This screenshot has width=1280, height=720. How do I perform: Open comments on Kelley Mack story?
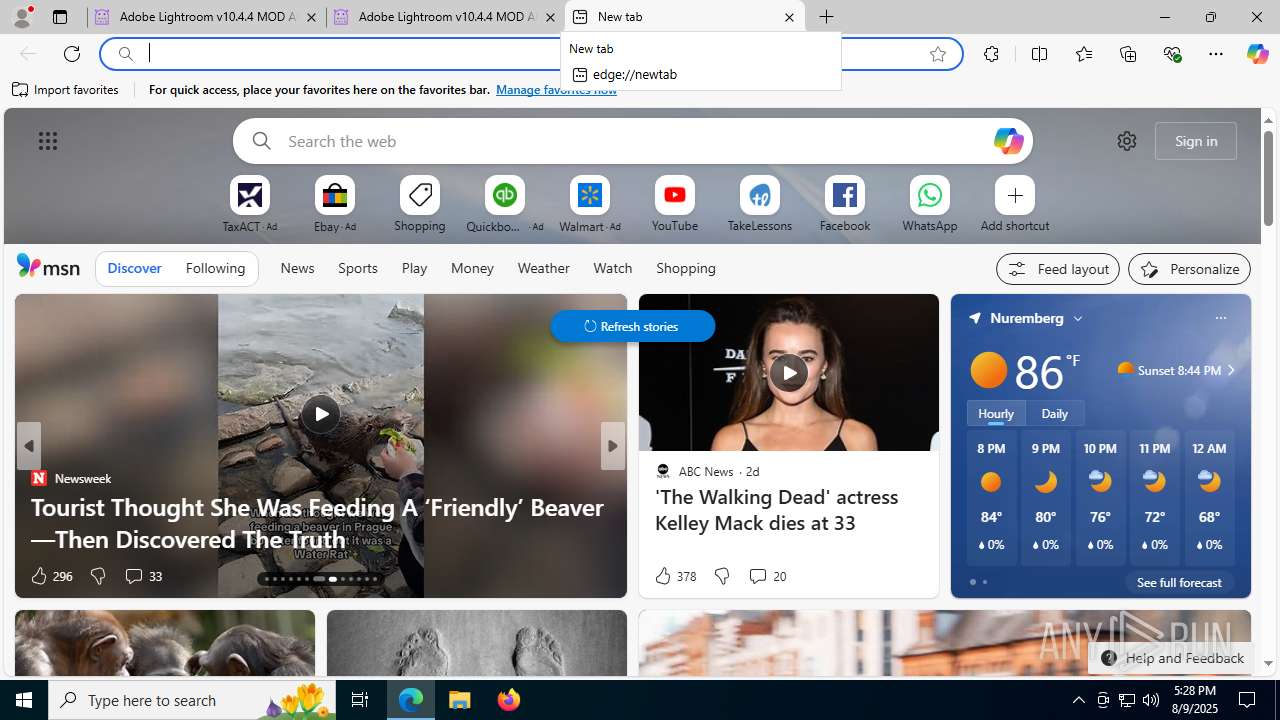[767, 576]
